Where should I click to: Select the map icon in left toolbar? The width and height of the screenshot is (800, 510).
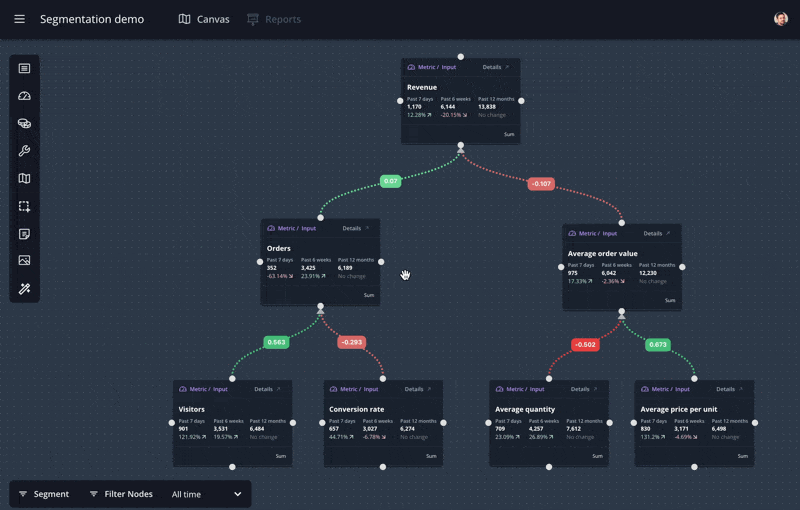coord(24,179)
